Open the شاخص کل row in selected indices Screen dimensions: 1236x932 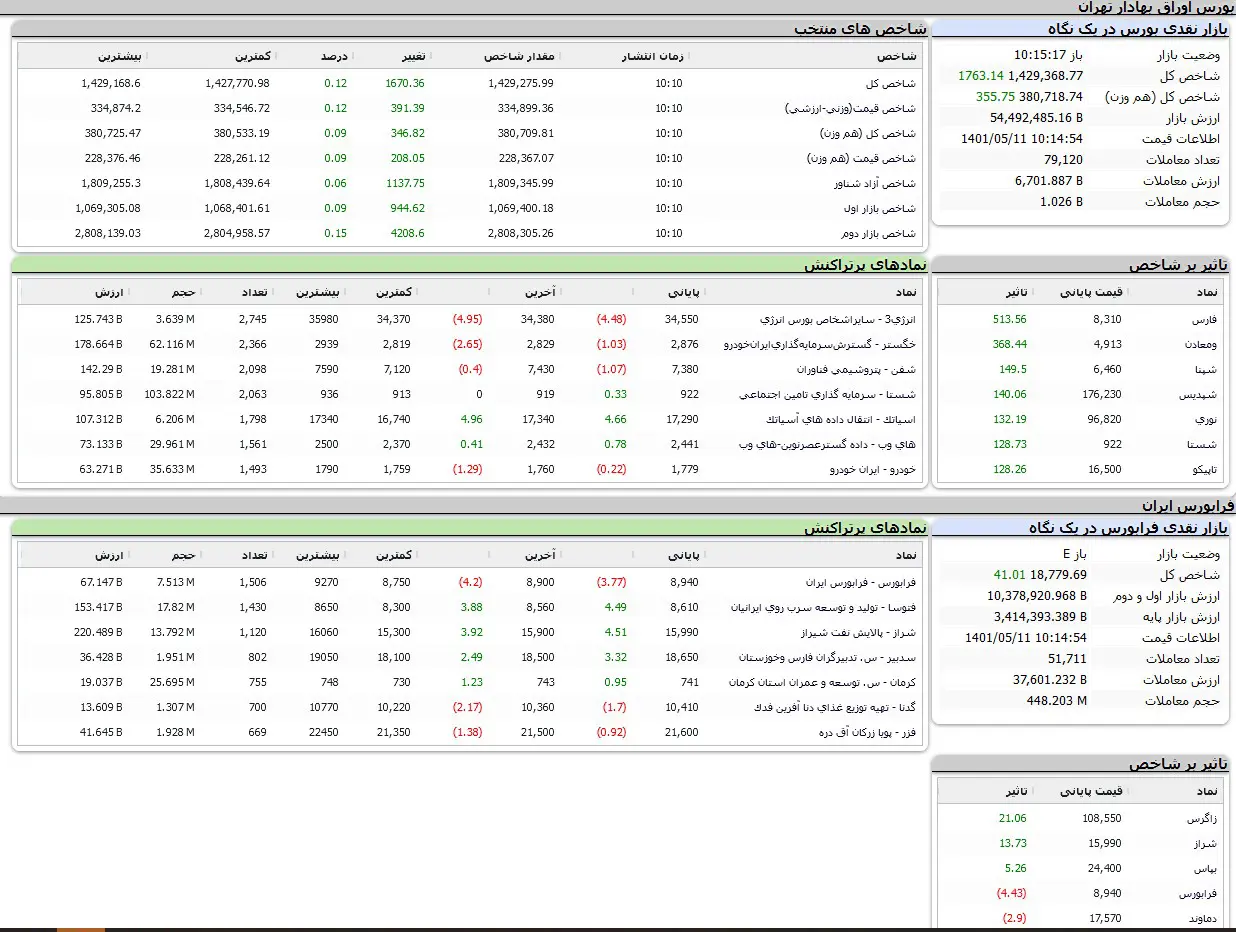pos(891,84)
